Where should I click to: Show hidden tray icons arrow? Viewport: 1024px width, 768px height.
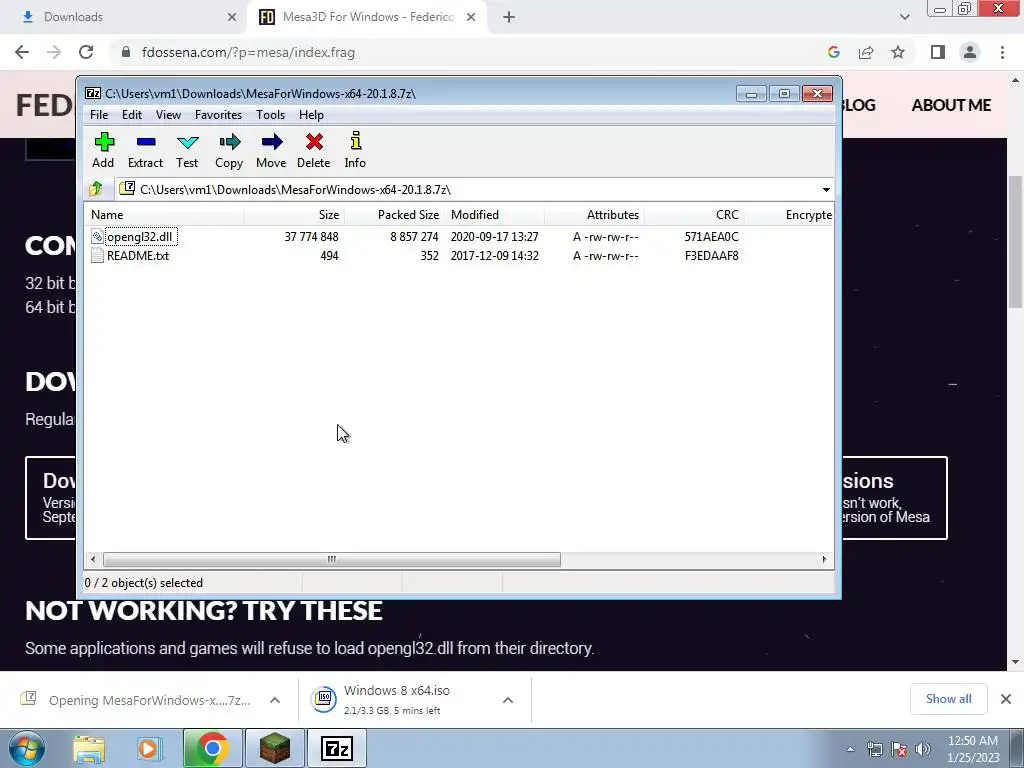[850, 749]
